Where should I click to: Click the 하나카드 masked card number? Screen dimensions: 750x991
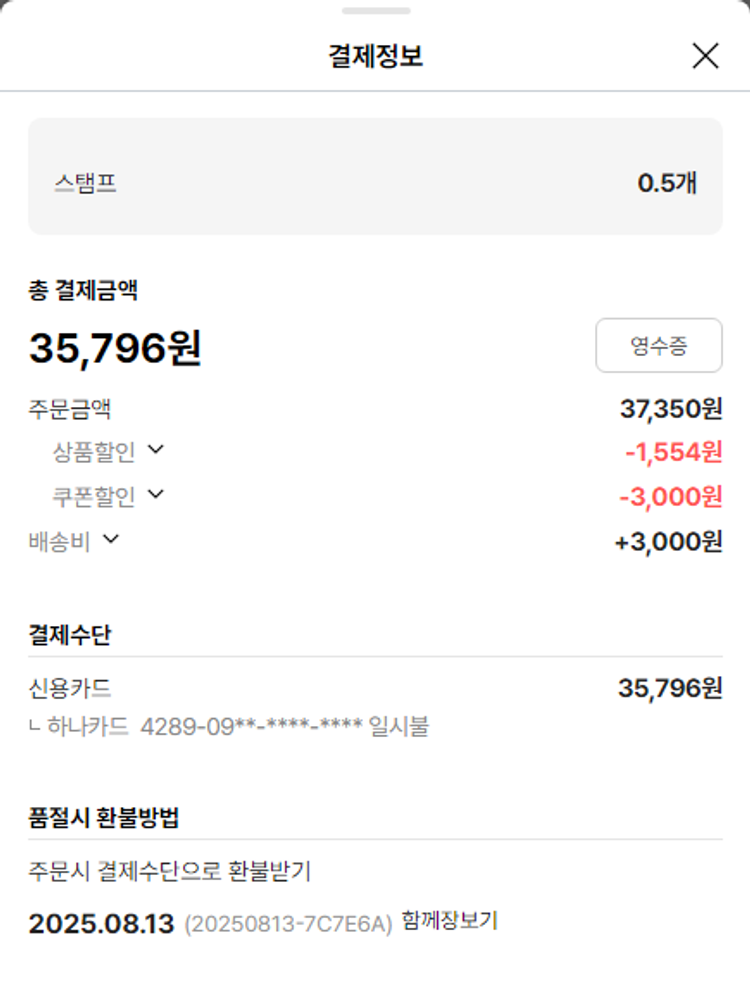coord(251,726)
